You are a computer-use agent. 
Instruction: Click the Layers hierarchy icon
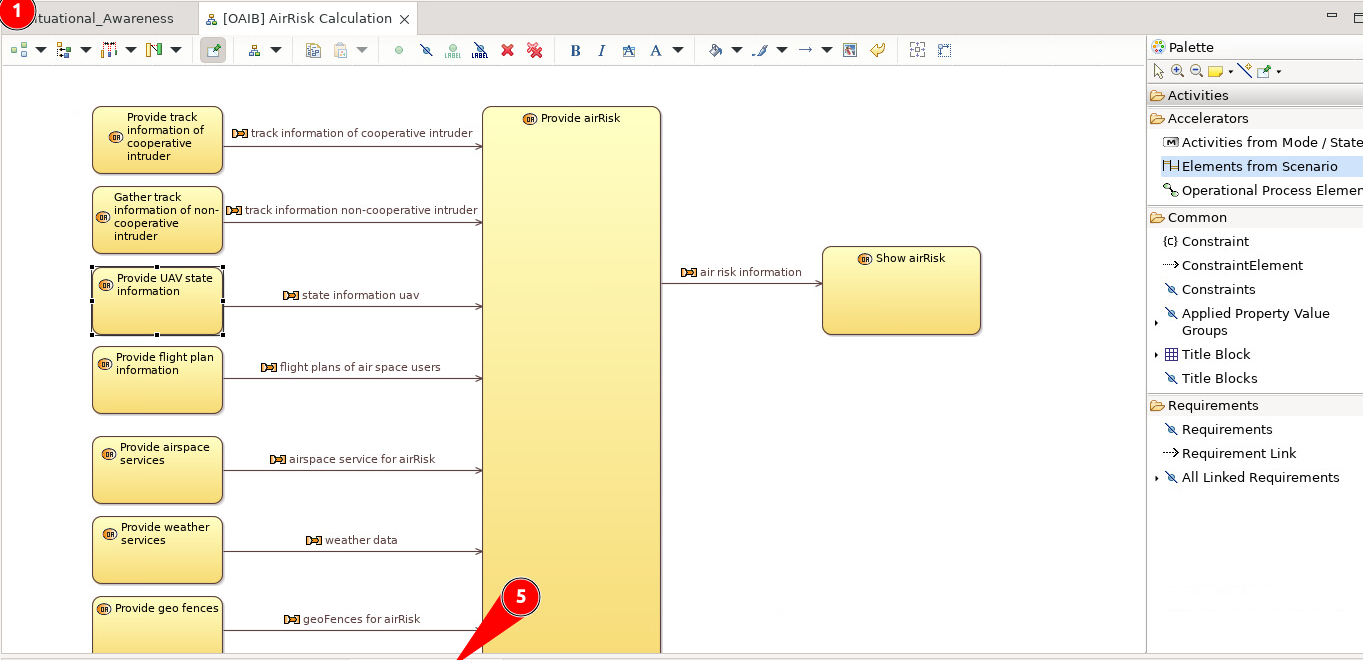pos(254,50)
